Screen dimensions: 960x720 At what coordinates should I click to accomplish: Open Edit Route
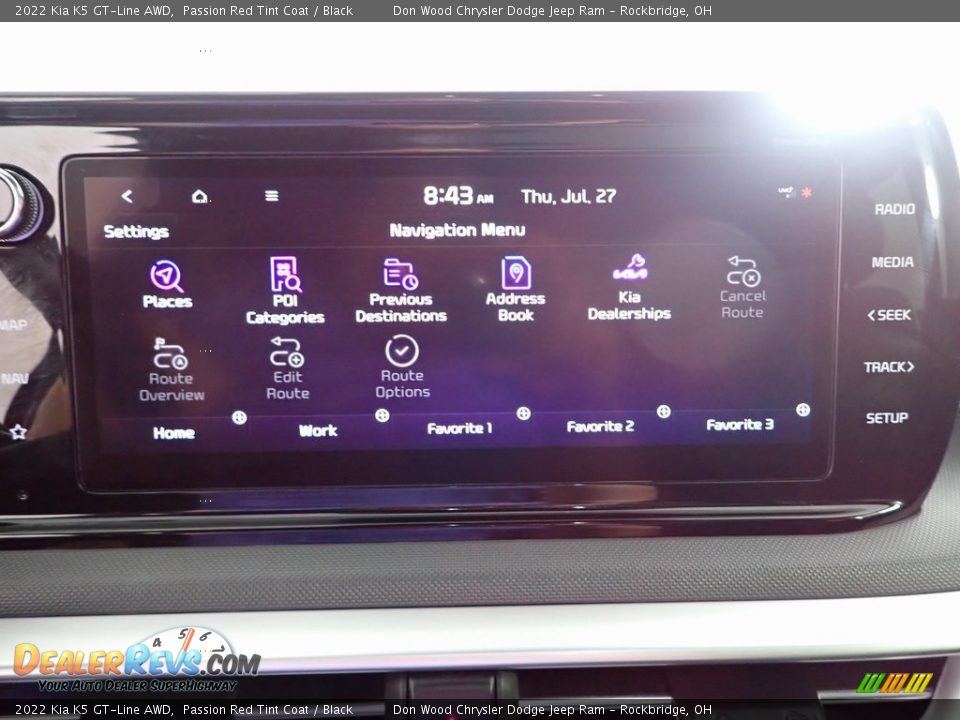coord(287,352)
